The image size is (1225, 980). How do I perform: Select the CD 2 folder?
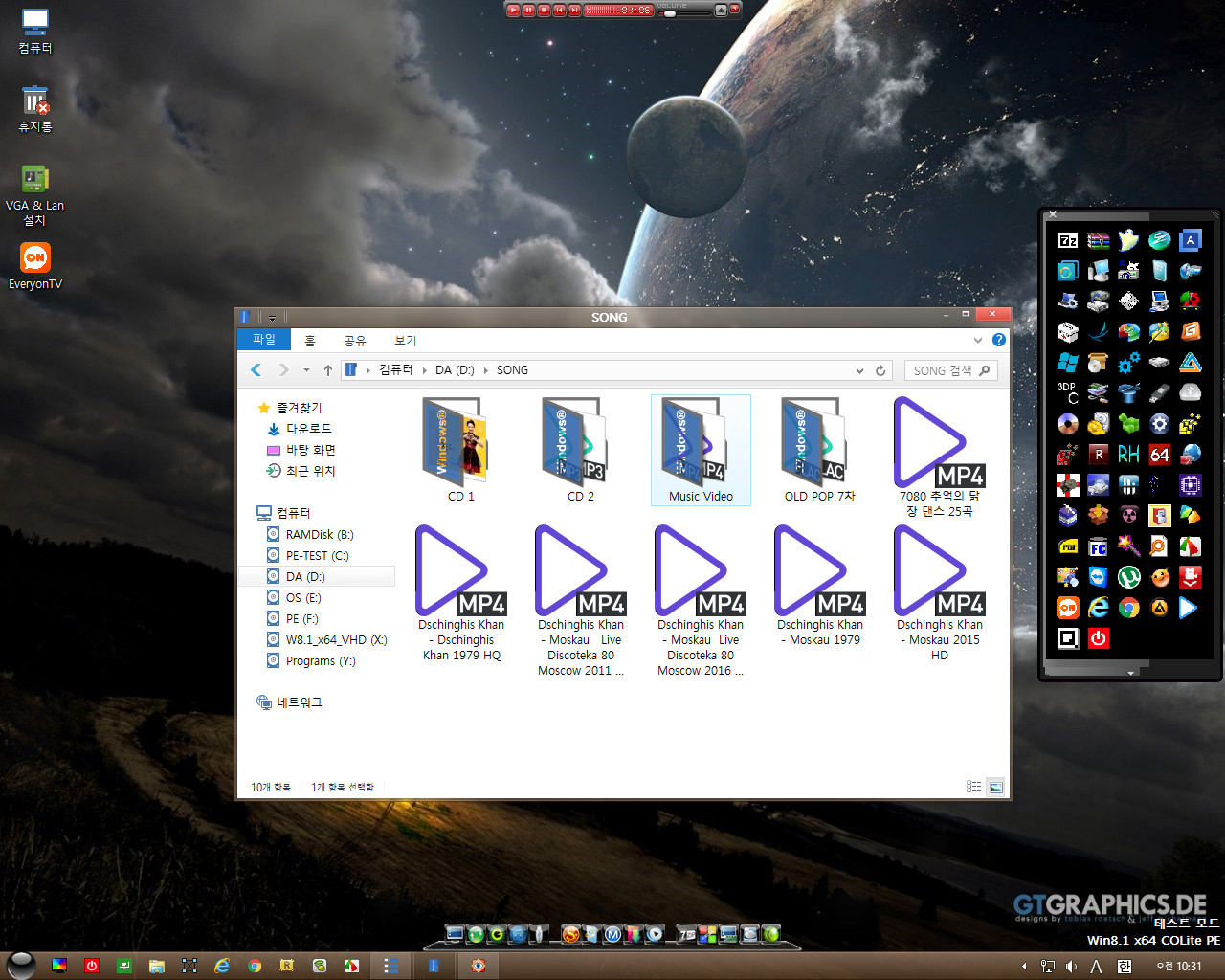[x=581, y=450]
